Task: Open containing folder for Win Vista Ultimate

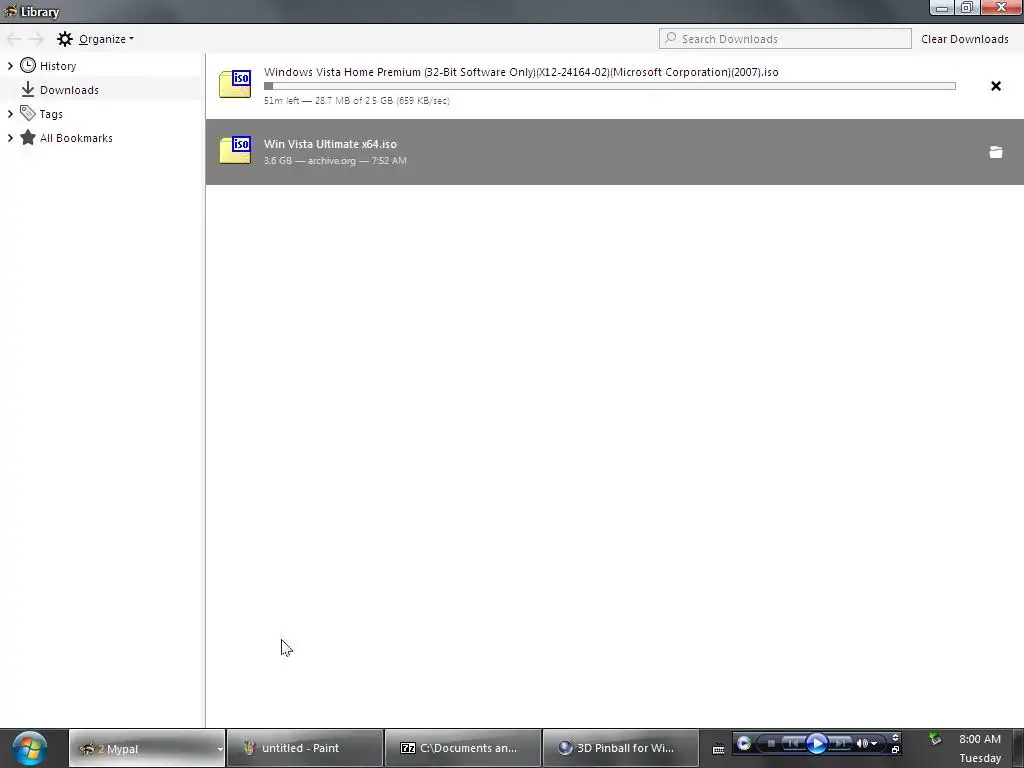Action: pos(996,152)
